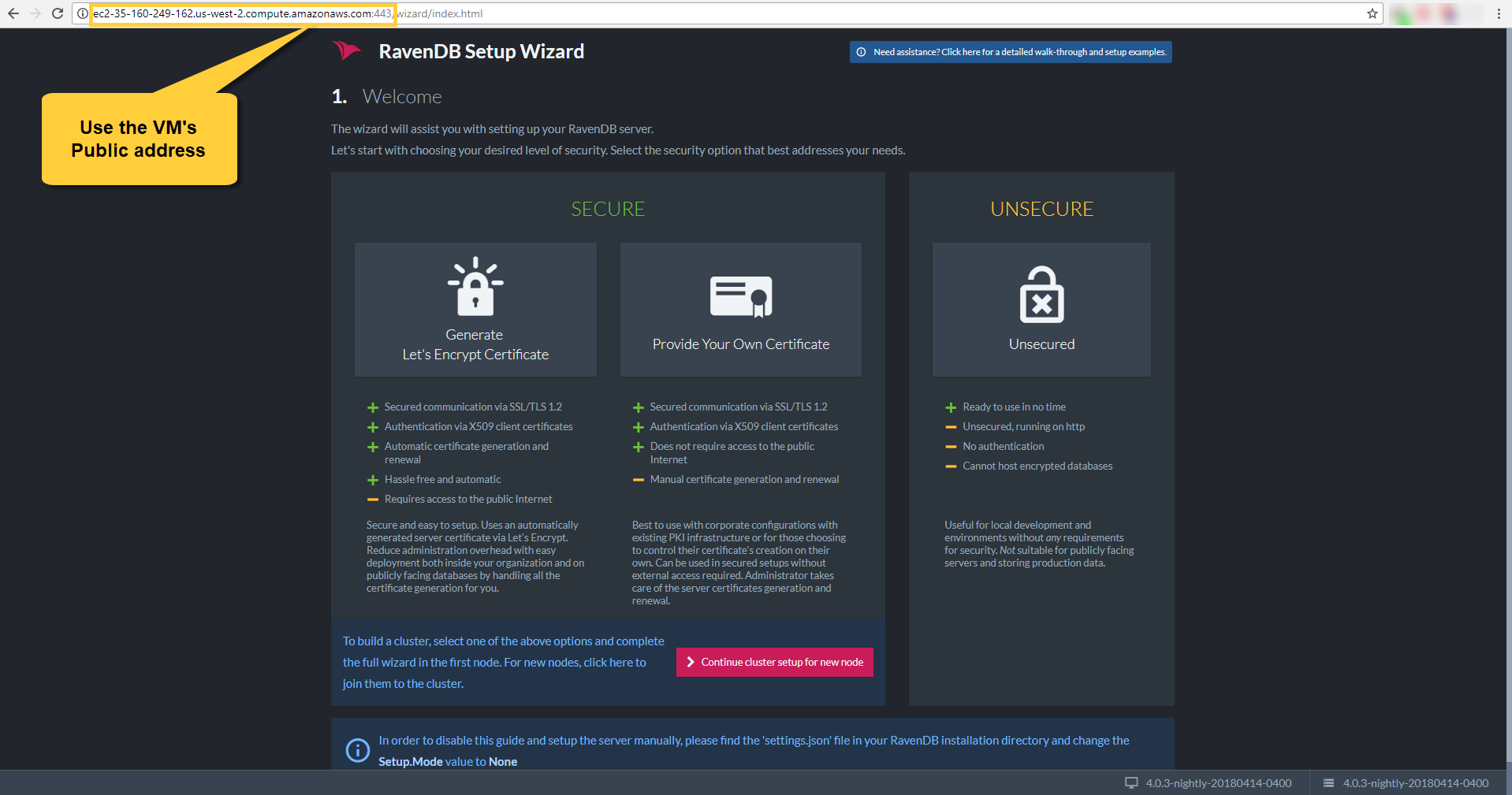Click the site info icon in address bar

pyautogui.click(x=82, y=13)
